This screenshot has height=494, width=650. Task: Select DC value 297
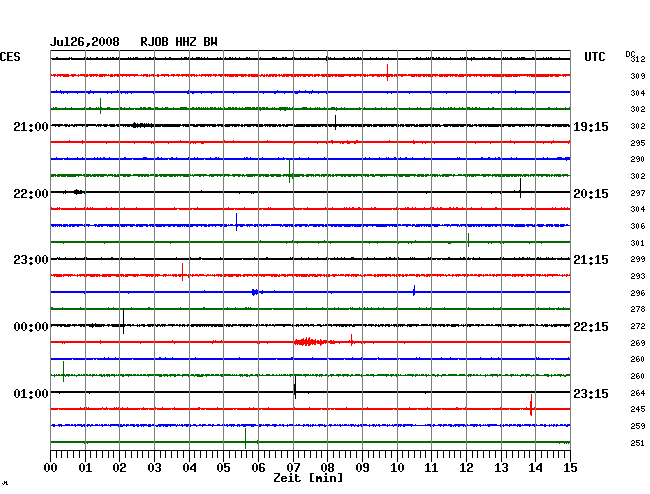coord(638,193)
